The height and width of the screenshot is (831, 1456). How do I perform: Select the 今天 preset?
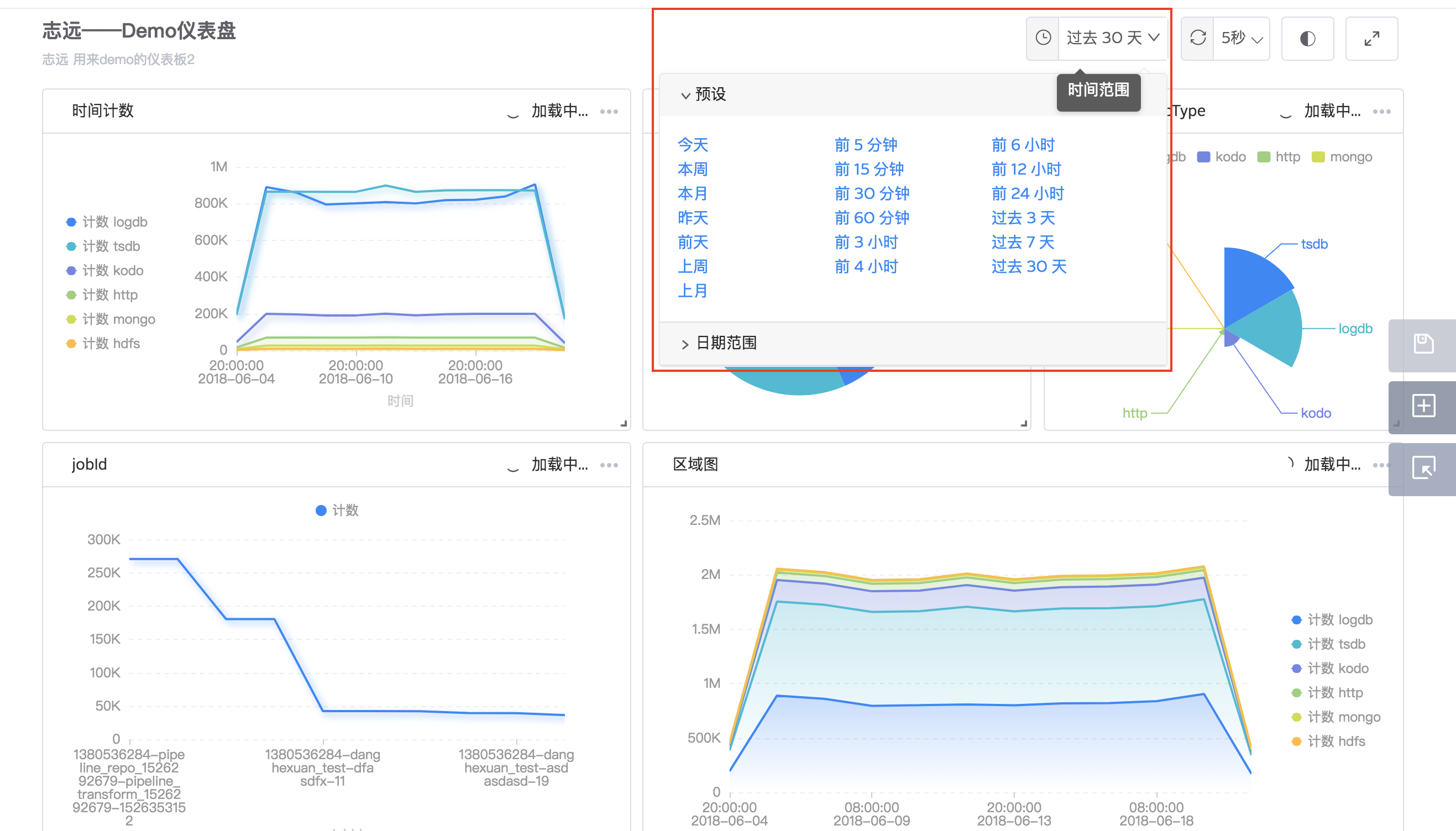[x=693, y=145]
